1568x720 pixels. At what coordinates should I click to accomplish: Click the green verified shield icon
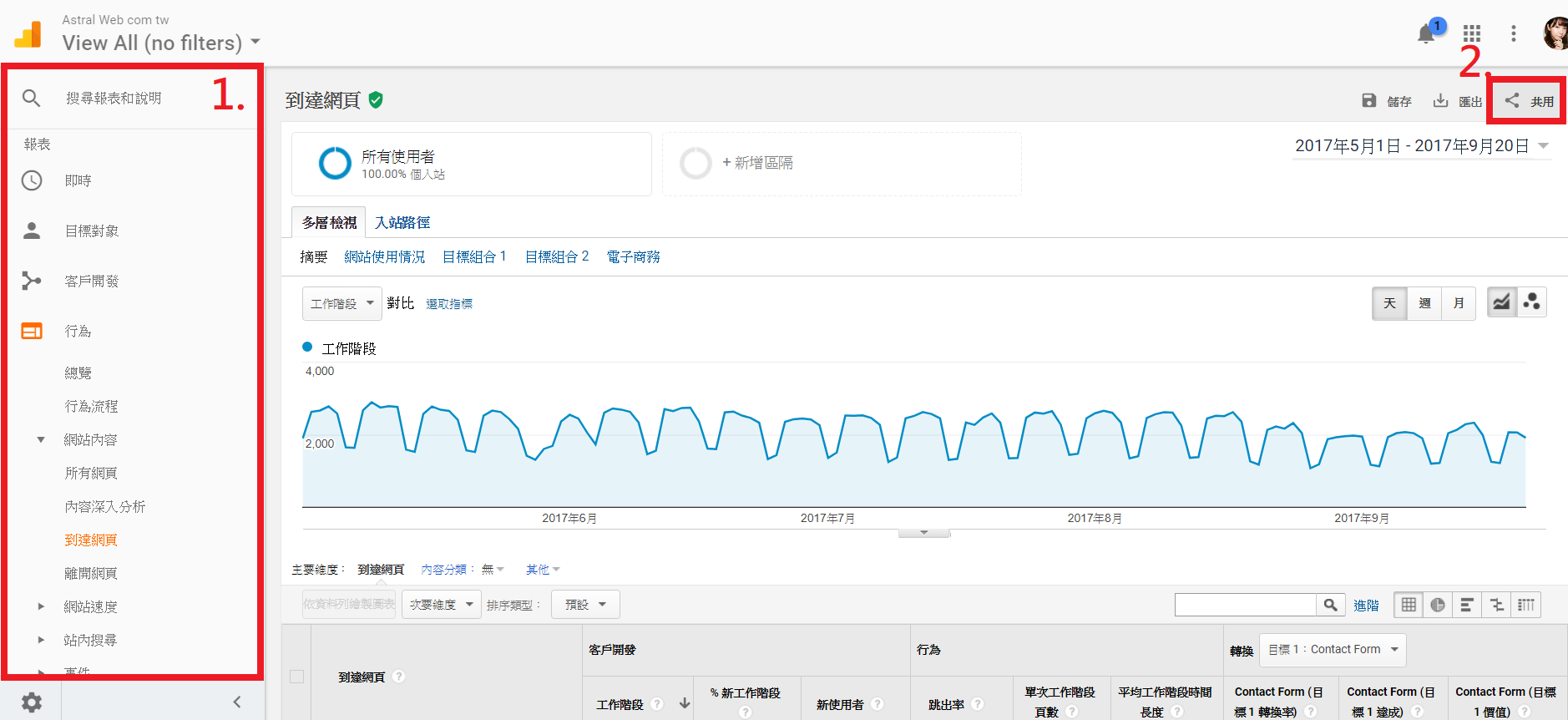coord(376,100)
